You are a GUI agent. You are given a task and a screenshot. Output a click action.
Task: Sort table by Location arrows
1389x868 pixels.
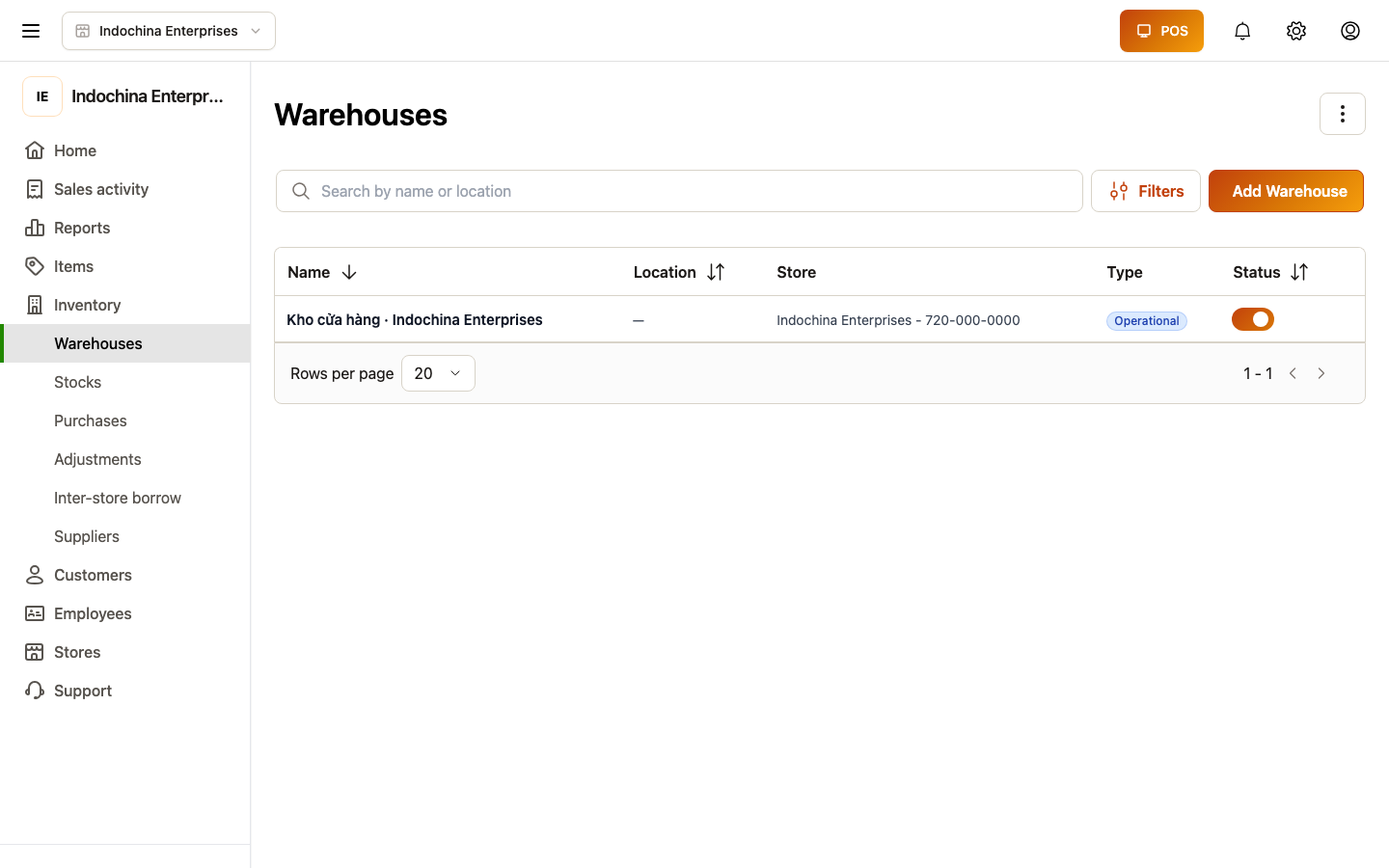(716, 272)
